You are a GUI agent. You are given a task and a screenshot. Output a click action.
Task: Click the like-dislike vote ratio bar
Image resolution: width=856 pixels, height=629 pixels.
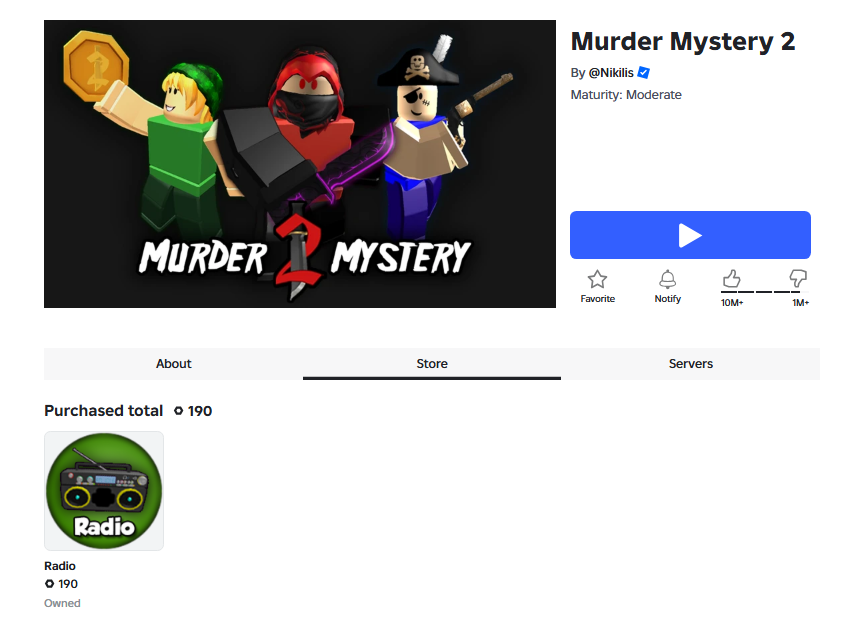[x=765, y=292]
